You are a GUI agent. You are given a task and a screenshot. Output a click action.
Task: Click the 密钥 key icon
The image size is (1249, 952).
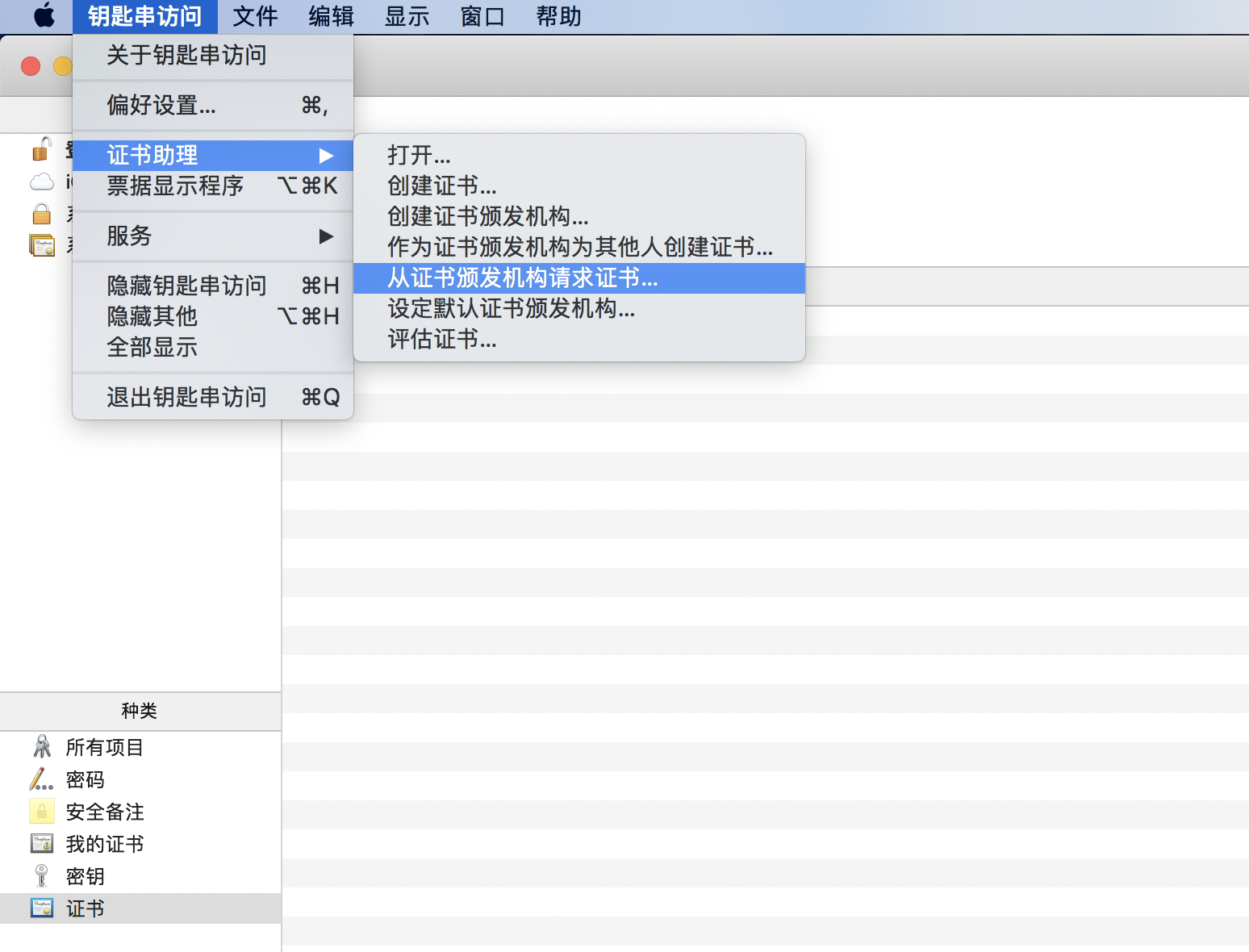point(42,876)
